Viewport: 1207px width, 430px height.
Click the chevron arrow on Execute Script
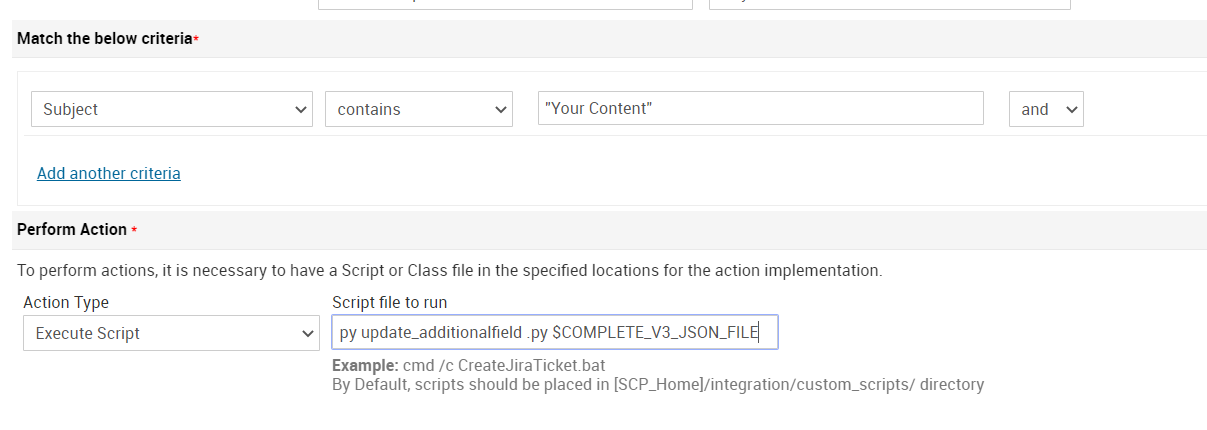(307, 333)
